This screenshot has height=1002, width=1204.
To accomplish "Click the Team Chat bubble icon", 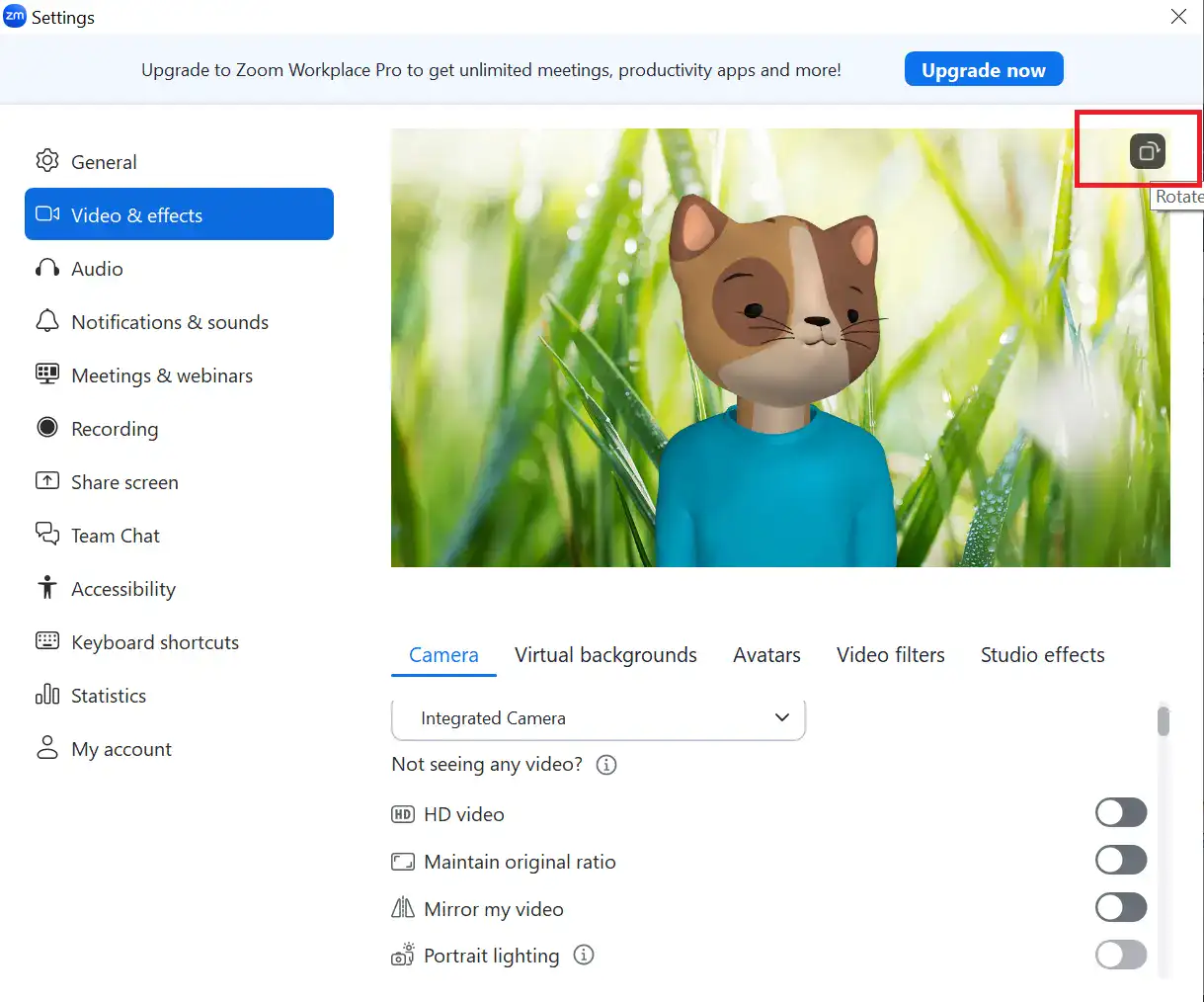I will [x=47, y=534].
